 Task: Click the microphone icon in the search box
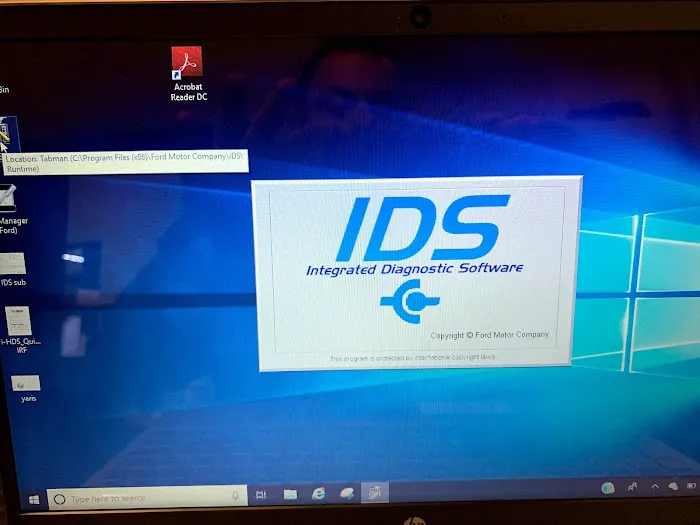tap(235, 496)
